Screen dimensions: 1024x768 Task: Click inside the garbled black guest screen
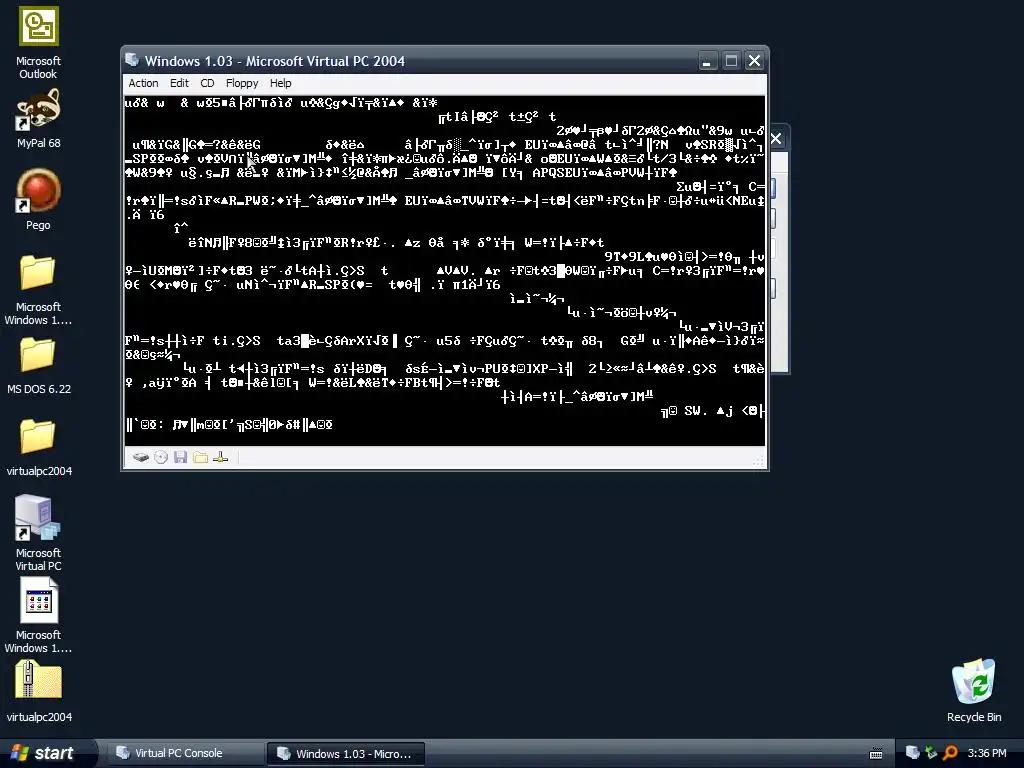(x=445, y=270)
